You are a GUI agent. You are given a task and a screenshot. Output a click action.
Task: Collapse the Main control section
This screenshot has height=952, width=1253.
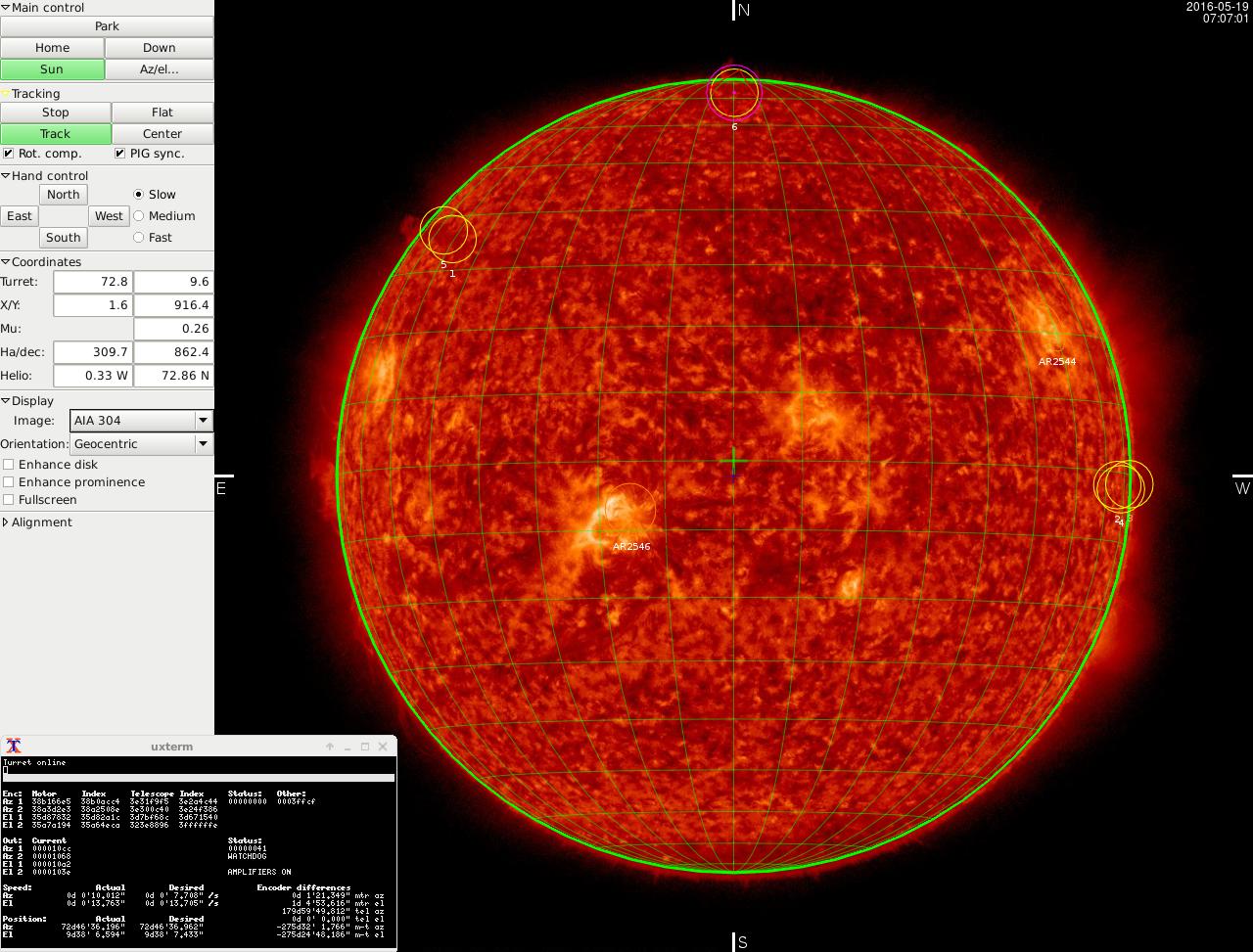(x=6, y=8)
